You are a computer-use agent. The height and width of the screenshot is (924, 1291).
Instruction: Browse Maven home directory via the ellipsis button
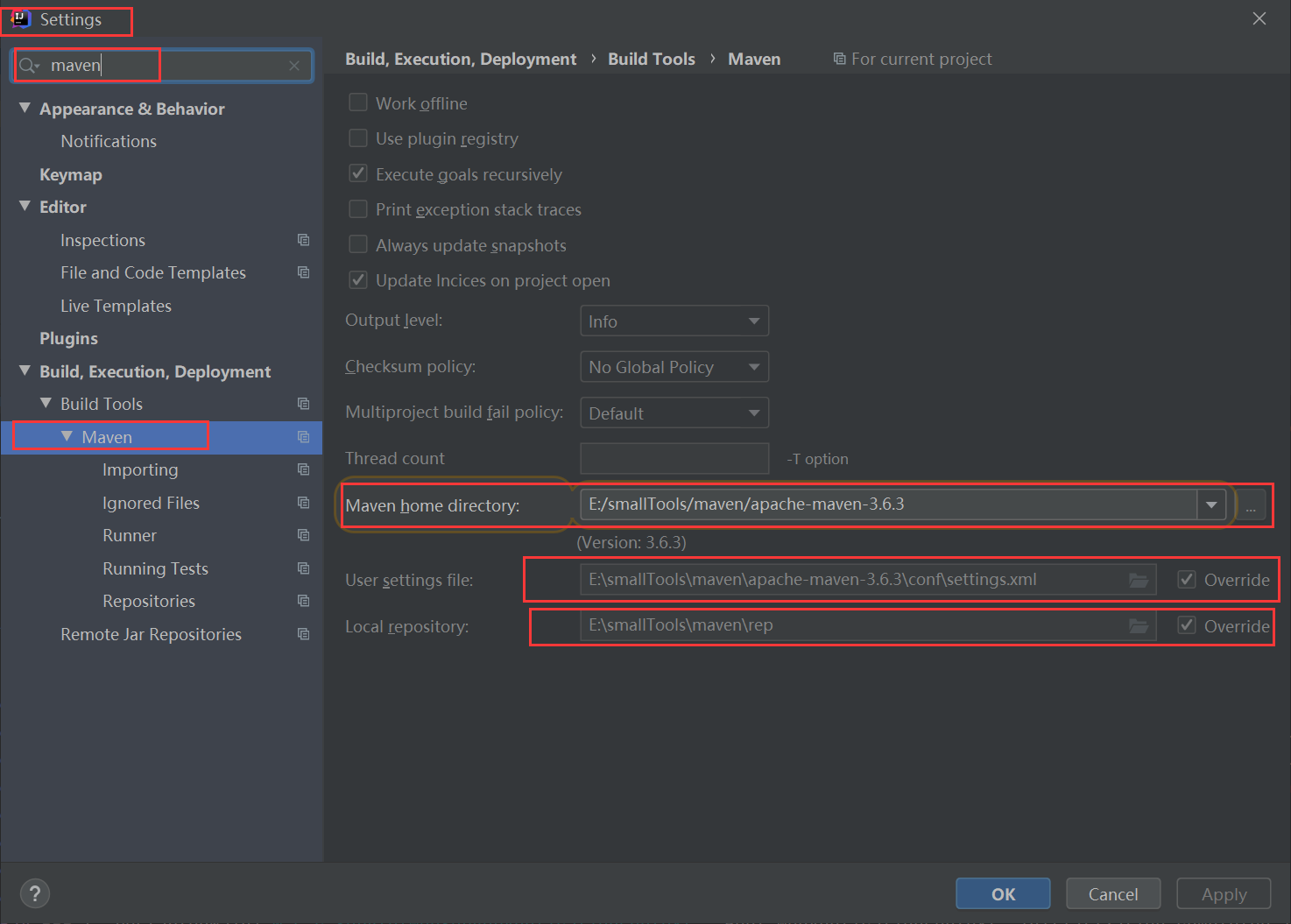coord(1251,506)
